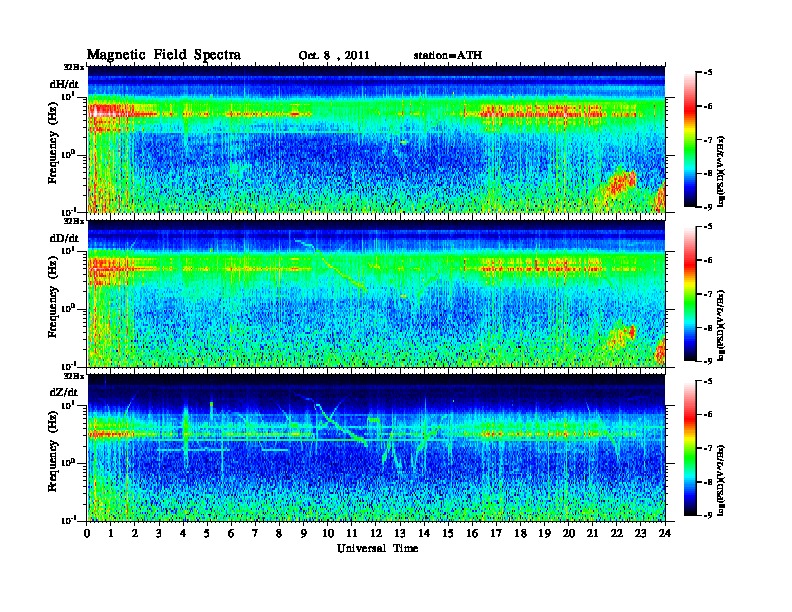
Task: Click the log(PSD) units label beside dZ/dt colorbar
Action: click(722, 480)
